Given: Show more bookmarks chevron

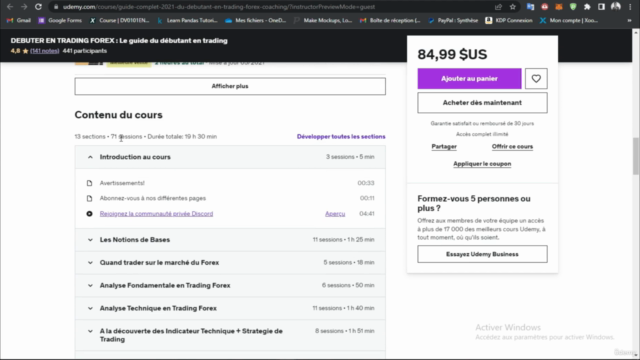Looking at the screenshot, I should click(x=629, y=20).
